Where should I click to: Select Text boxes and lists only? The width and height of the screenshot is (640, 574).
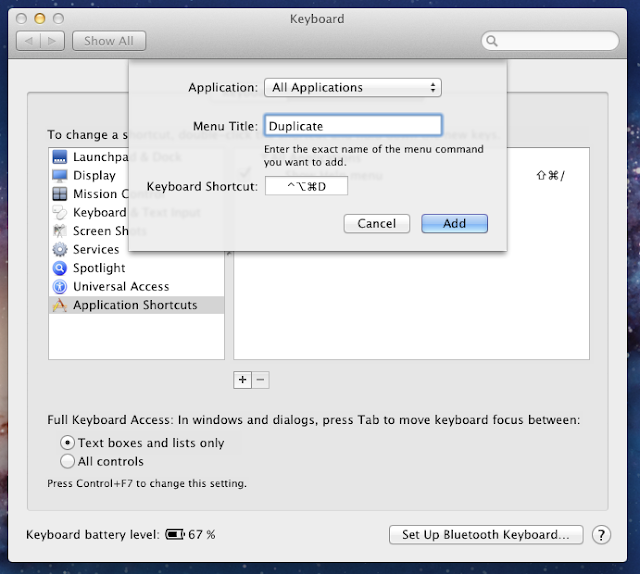[x=67, y=443]
